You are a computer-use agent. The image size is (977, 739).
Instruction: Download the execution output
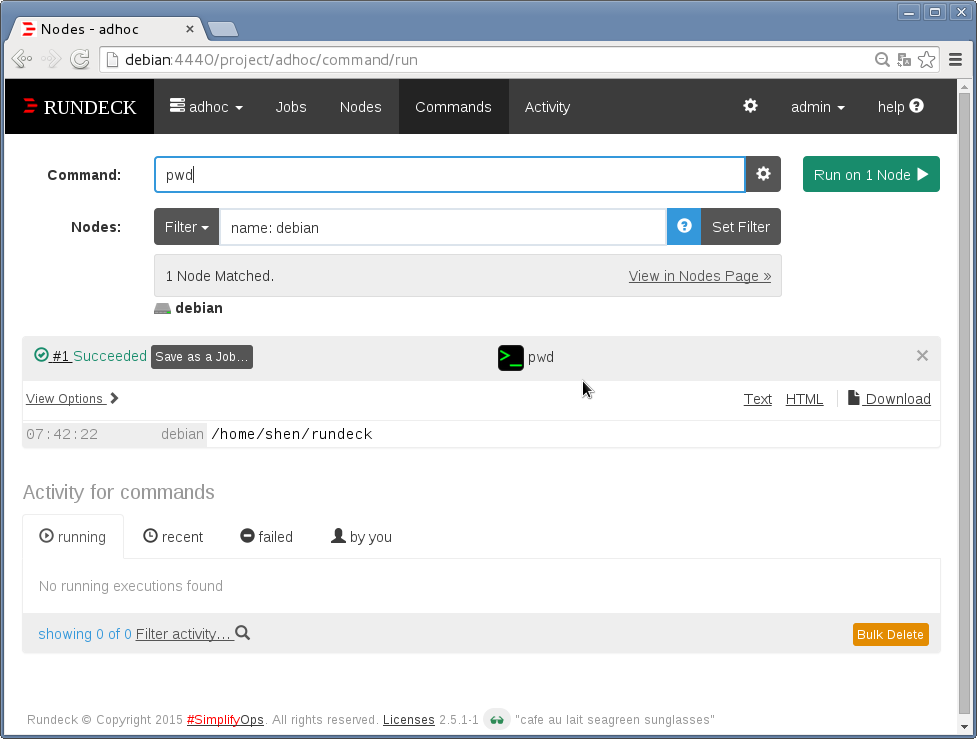(889, 399)
